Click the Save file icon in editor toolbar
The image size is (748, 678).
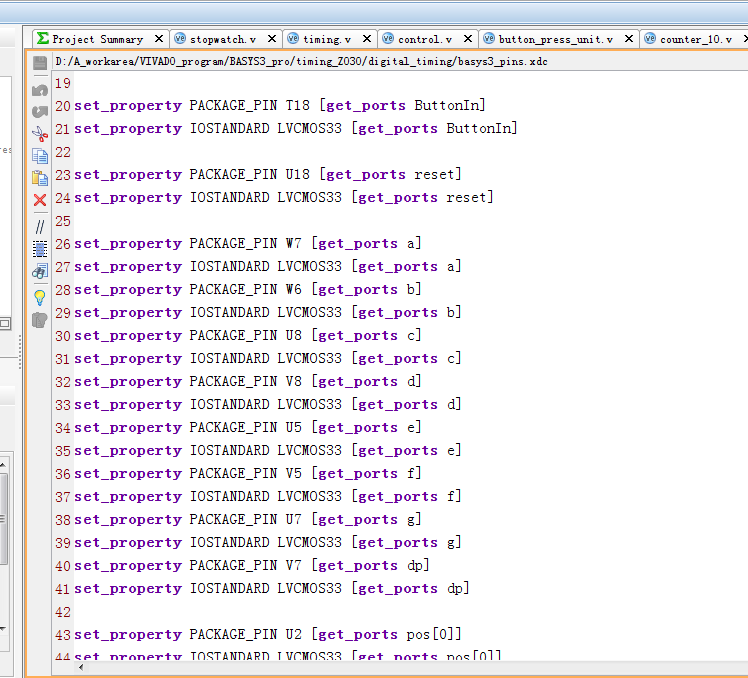click(x=40, y=63)
